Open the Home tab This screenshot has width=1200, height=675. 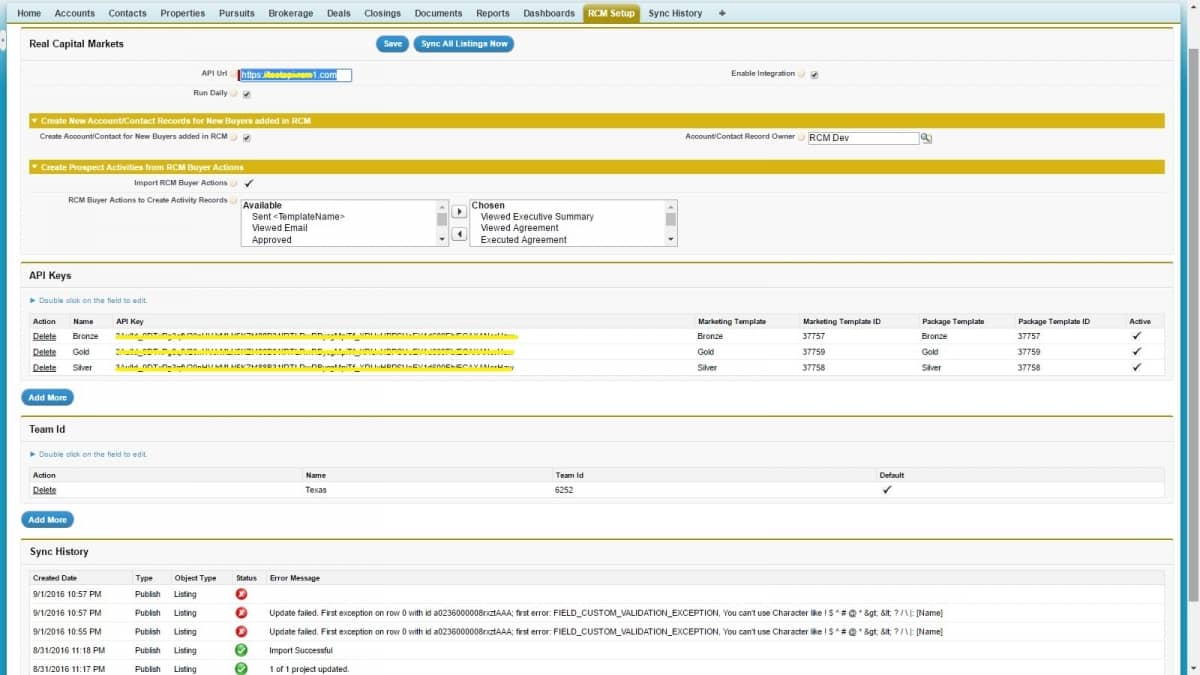[x=30, y=13]
